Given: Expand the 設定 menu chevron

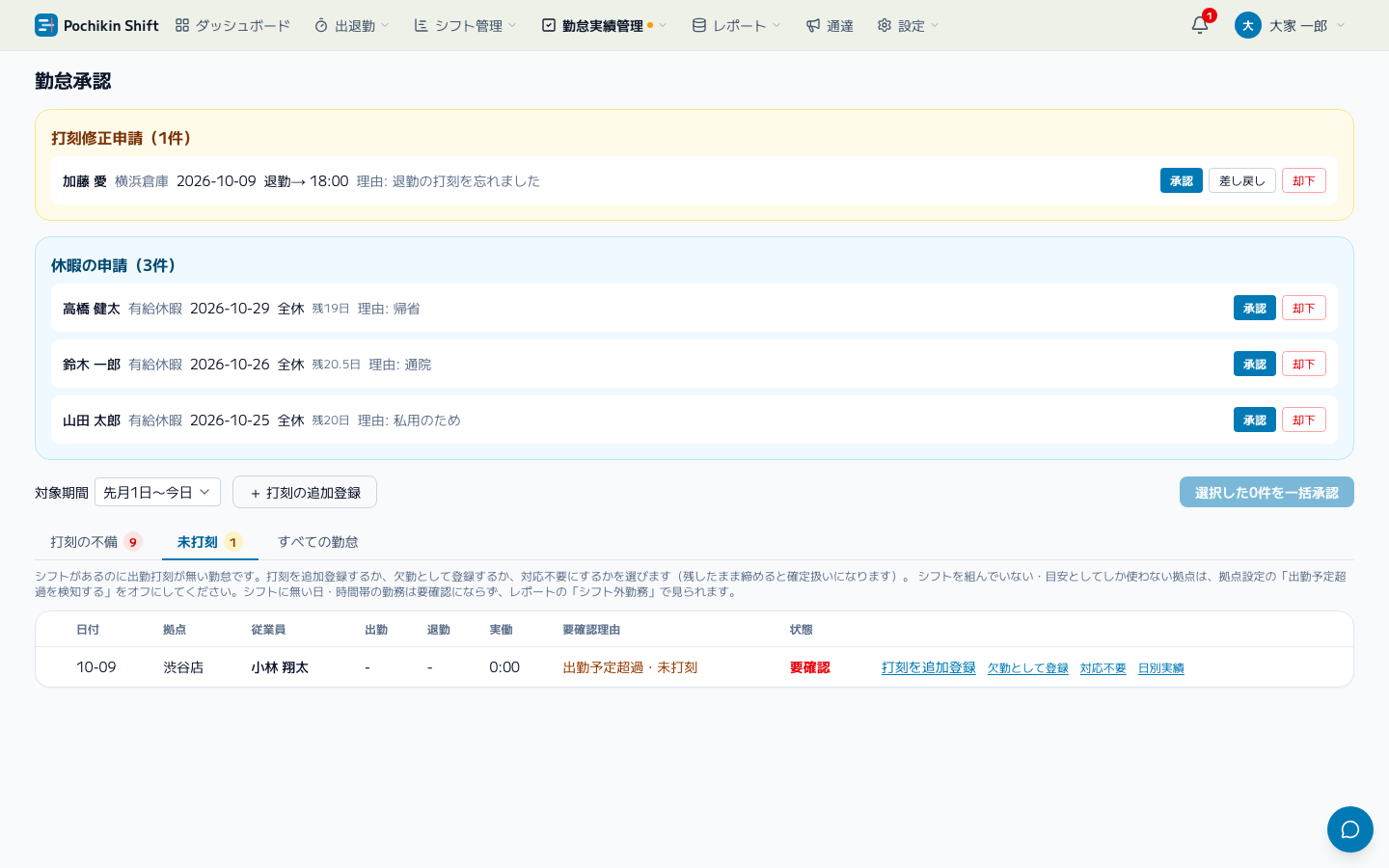Looking at the screenshot, I should (935, 25).
